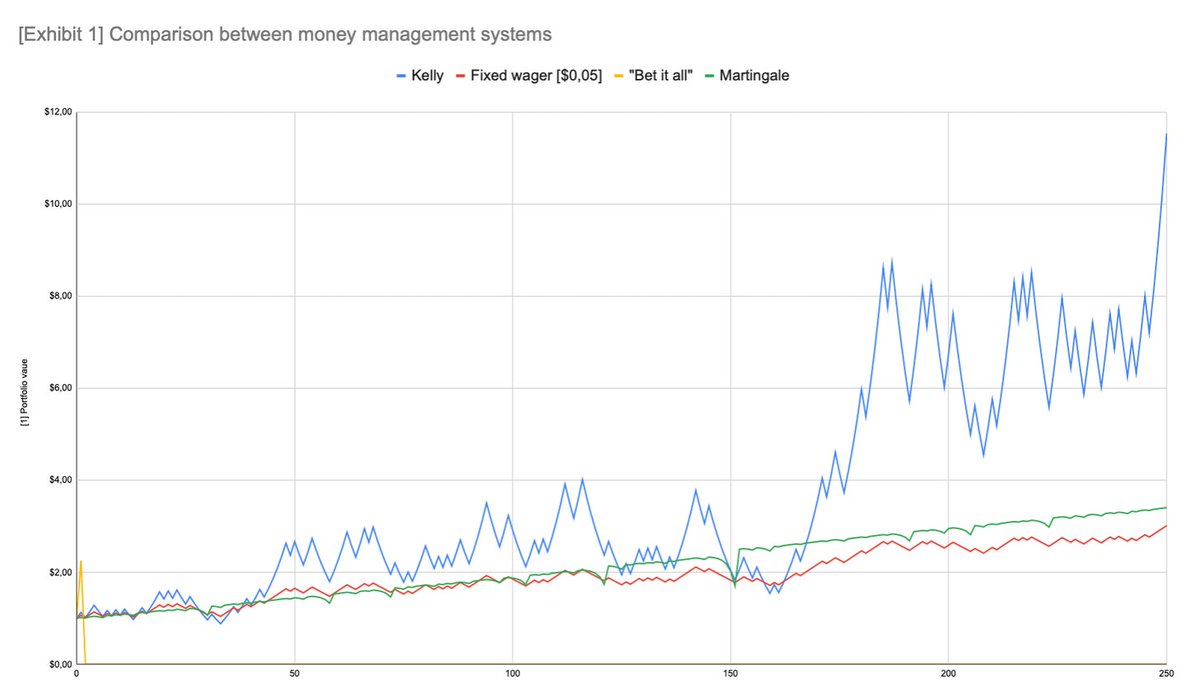Click the blue Kelly legend marker

403,75
